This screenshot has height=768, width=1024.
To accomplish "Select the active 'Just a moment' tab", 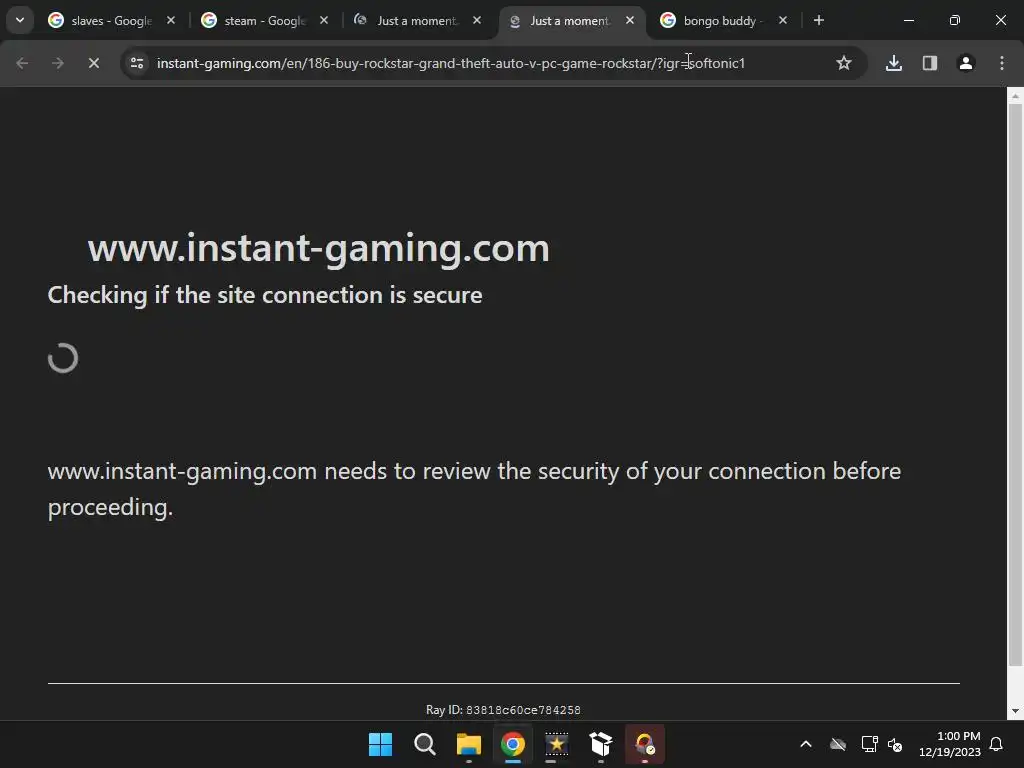I will [569, 21].
